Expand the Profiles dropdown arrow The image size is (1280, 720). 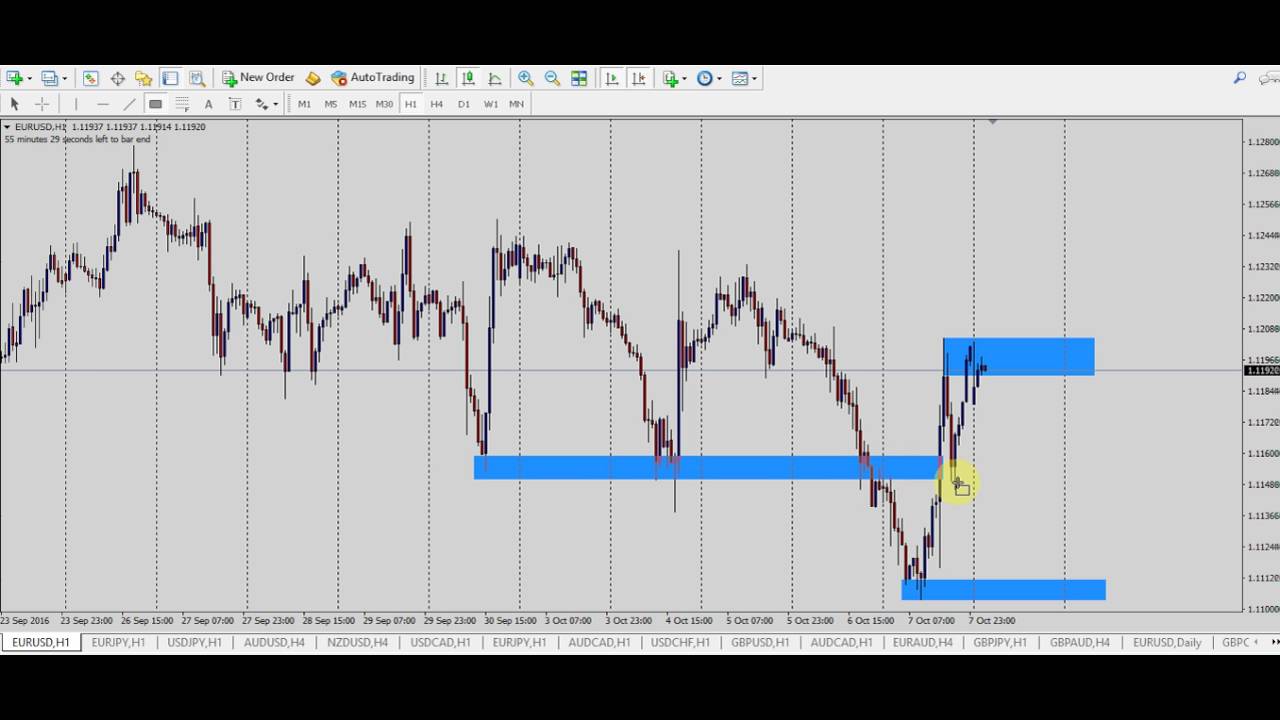pyautogui.click(x=64, y=78)
